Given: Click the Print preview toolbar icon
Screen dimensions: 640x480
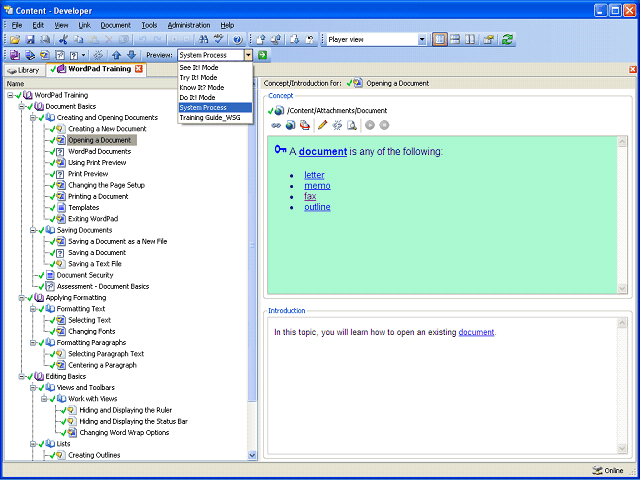Looking at the screenshot, I should tap(45, 40).
